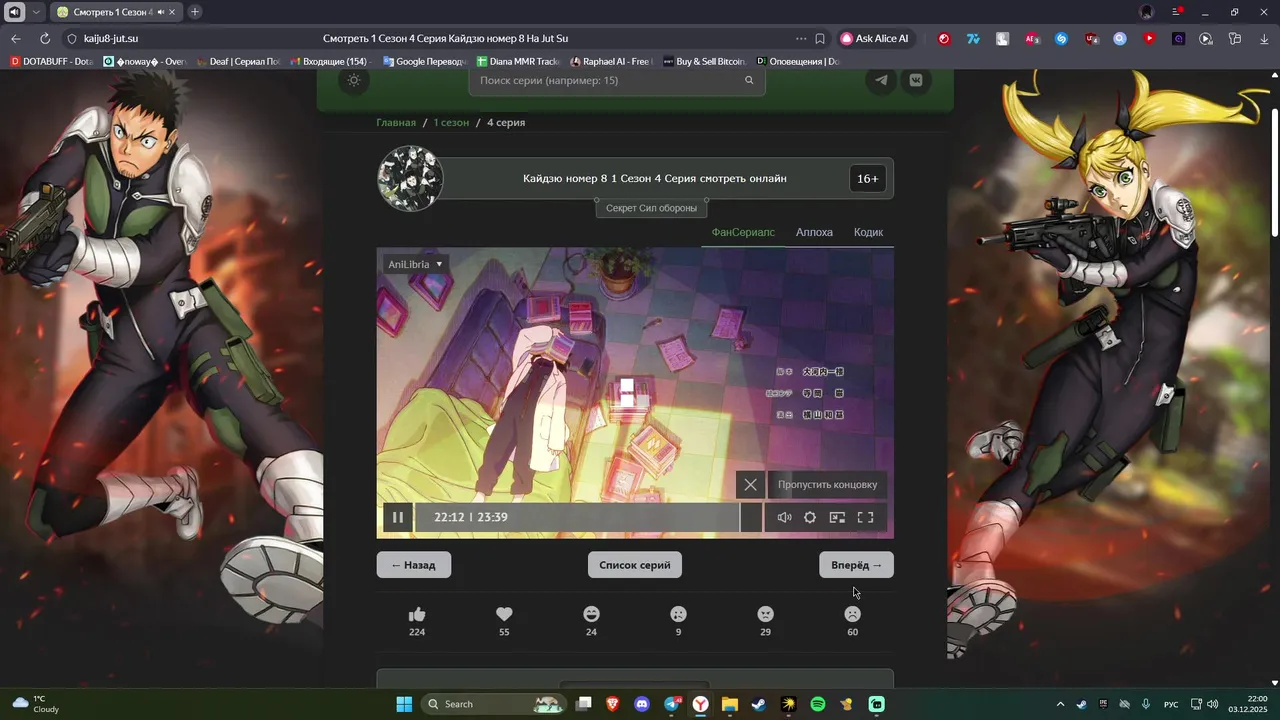Click the kaiju8-jut.su address bar
This screenshot has width=1280, height=720.
coord(111,38)
